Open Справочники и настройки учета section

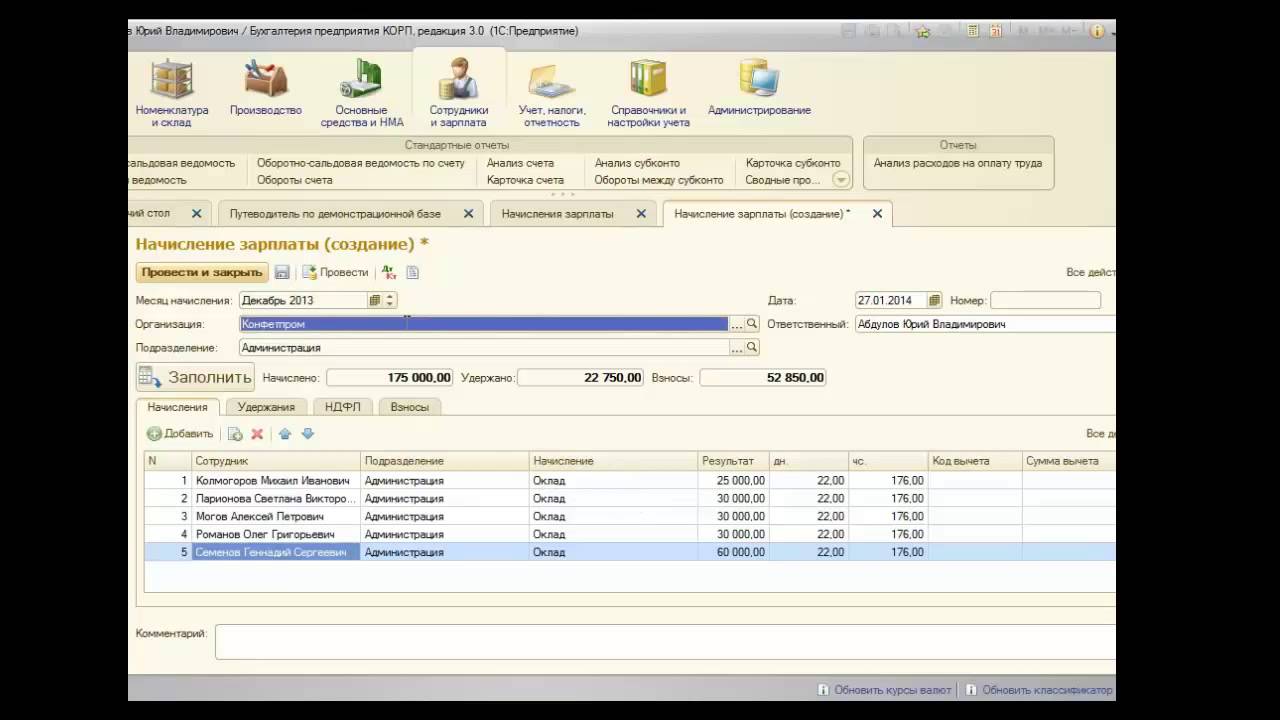tap(648, 94)
